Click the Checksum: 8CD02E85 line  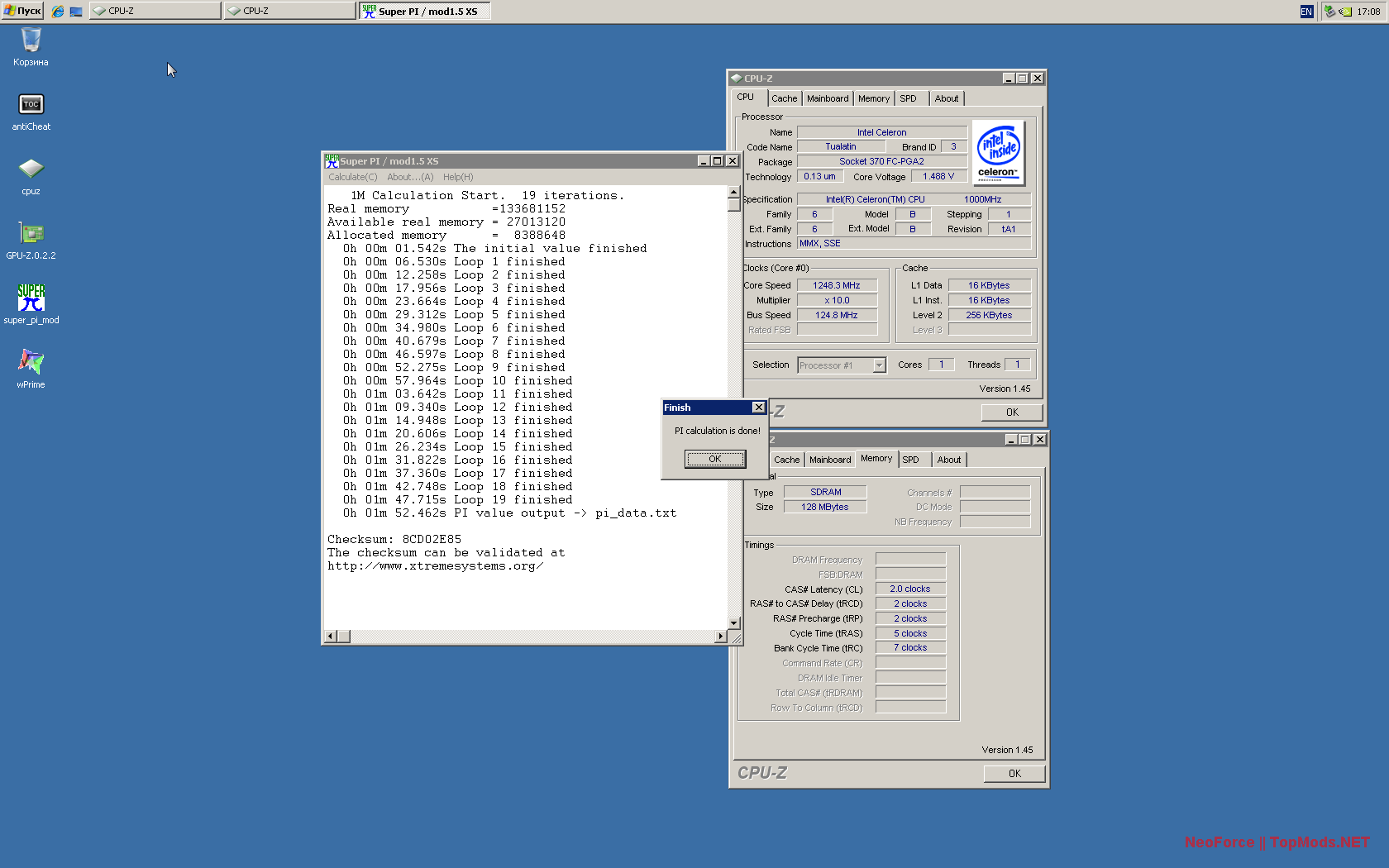[394, 540]
